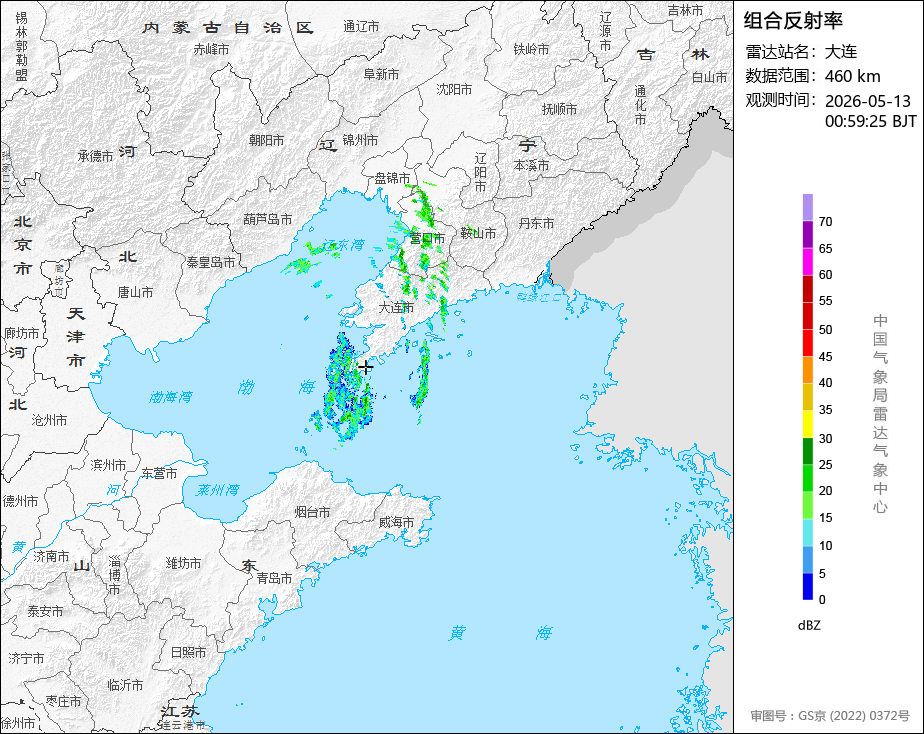The width and height of the screenshot is (924, 734).
Task: Click the '莱州湾' bay label
Action: pos(217,490)
